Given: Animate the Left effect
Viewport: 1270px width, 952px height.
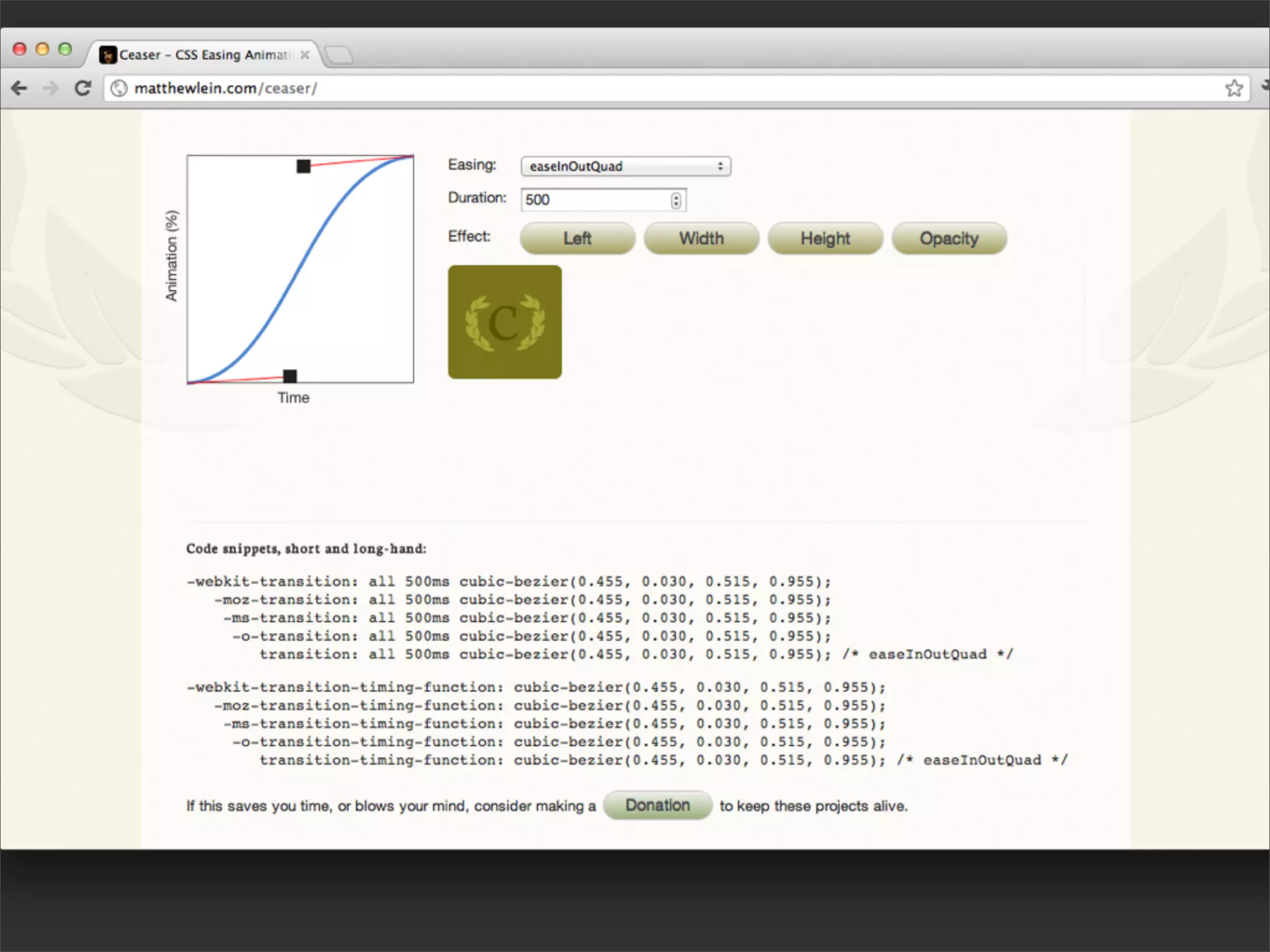Looking at the screenshot, I should pos(577,239).
